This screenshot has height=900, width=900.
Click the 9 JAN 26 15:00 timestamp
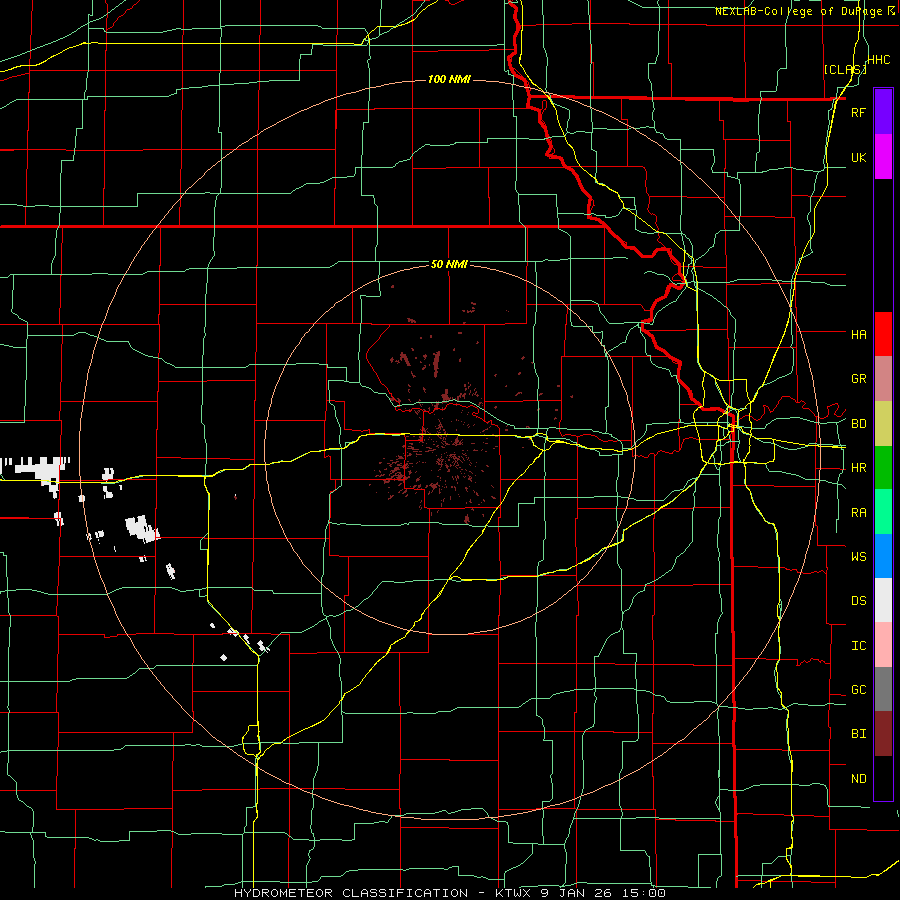[603, 893]
